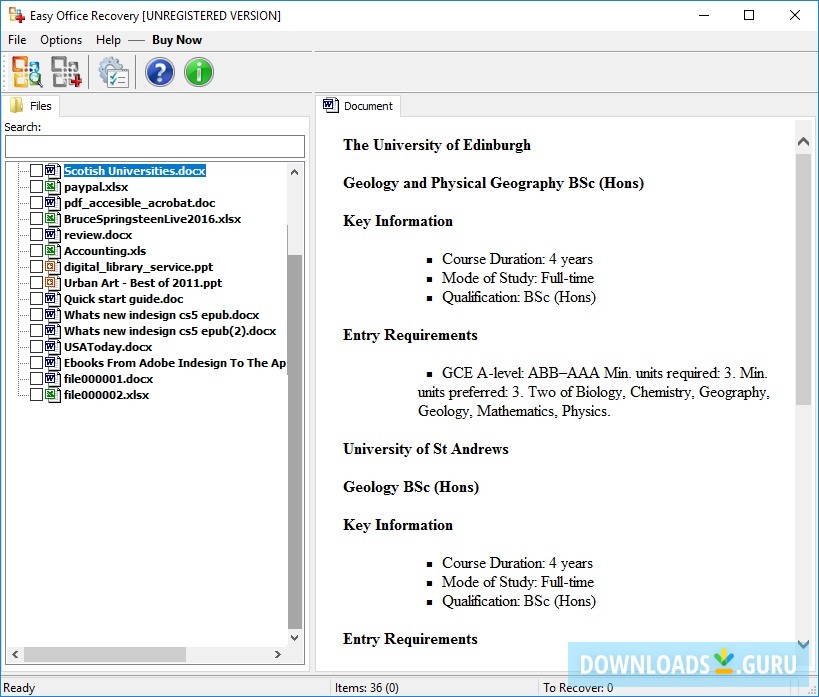Click the Word icon next to pdf_accesible_acrobat.doc
This screenshot has width=819, height=697.
[x=51, y=203]
